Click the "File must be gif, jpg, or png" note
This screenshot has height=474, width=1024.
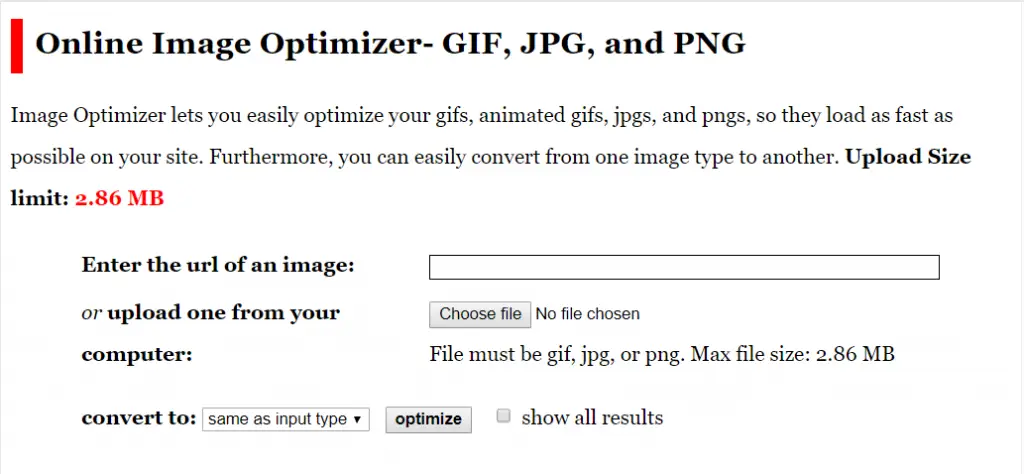point(660,354)
